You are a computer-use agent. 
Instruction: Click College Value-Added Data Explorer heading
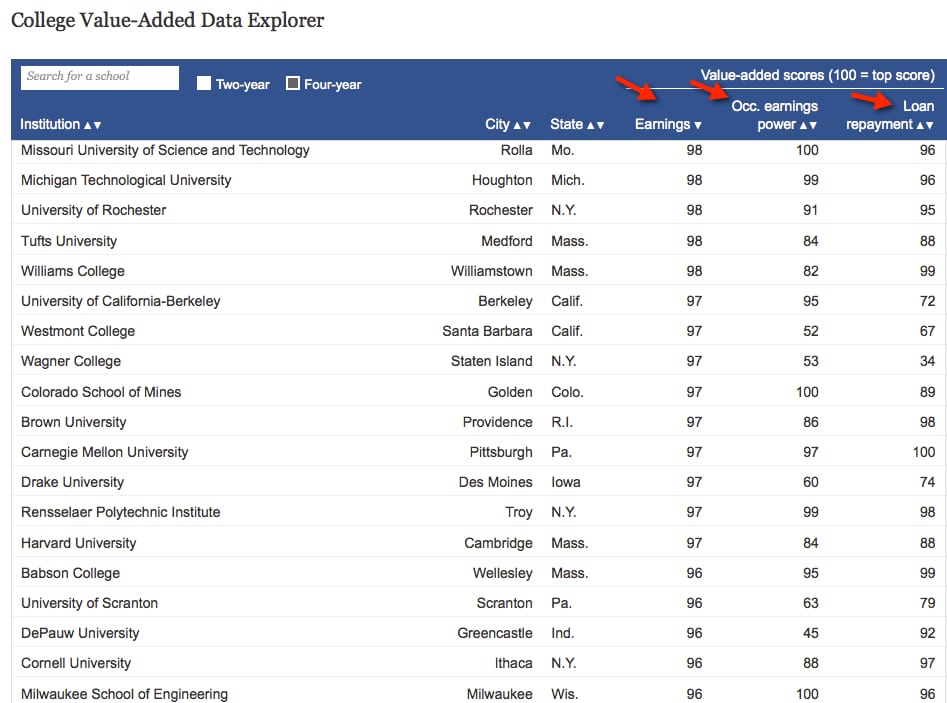tap(167, 21)
